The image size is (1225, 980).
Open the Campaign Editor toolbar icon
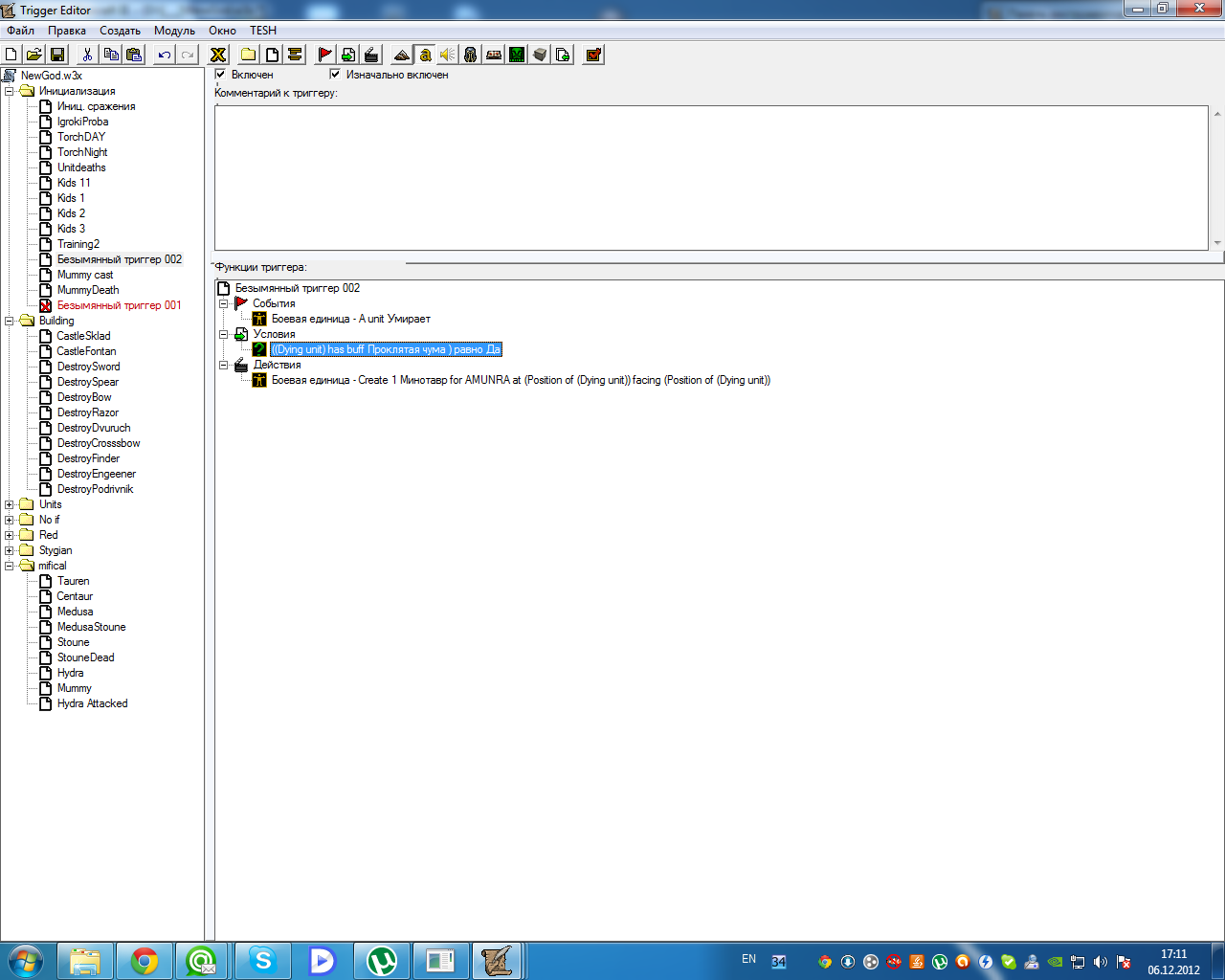(x=494, y=55)
